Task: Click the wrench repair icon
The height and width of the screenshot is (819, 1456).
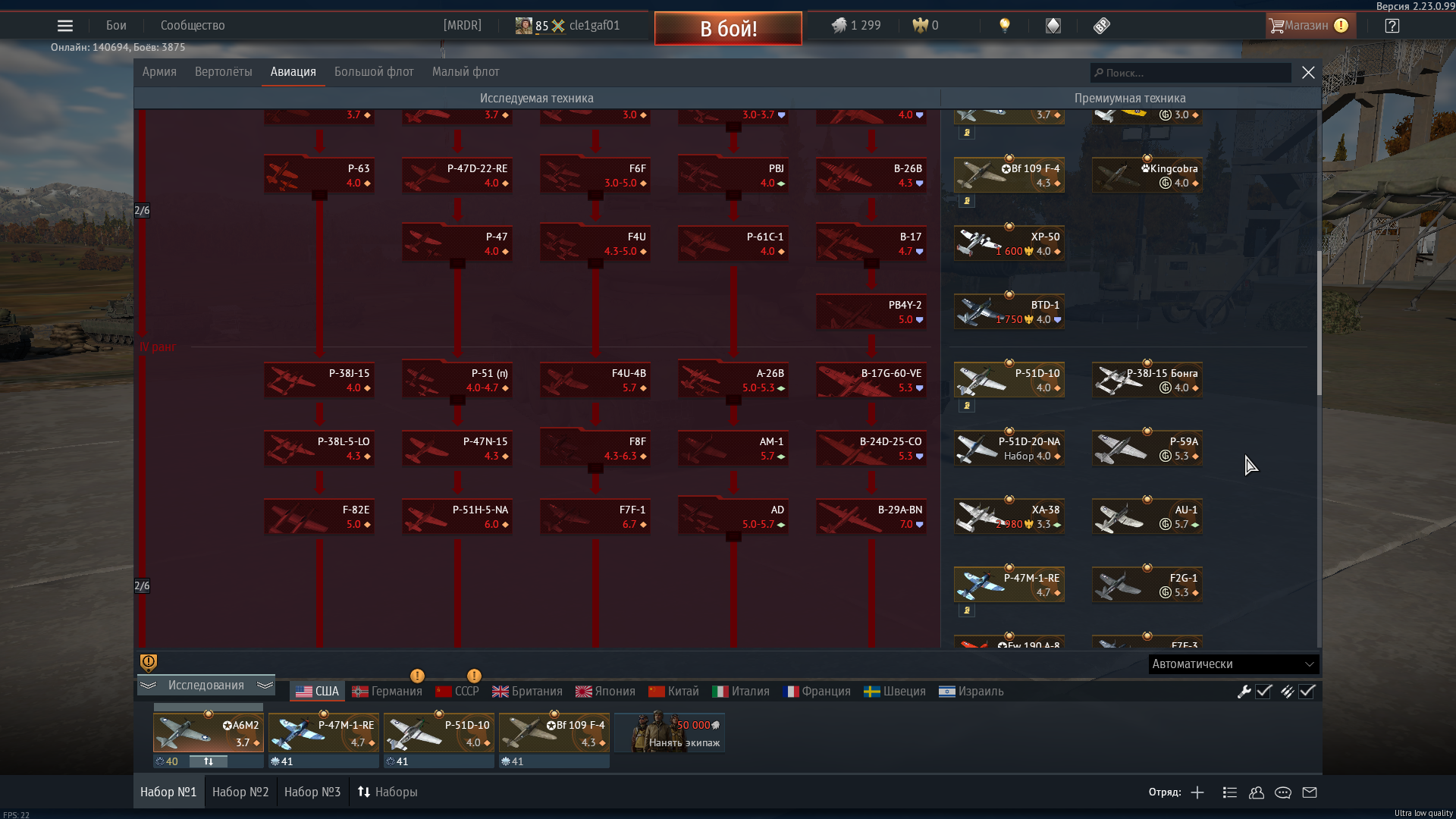Action: (x=1244, y=692)
